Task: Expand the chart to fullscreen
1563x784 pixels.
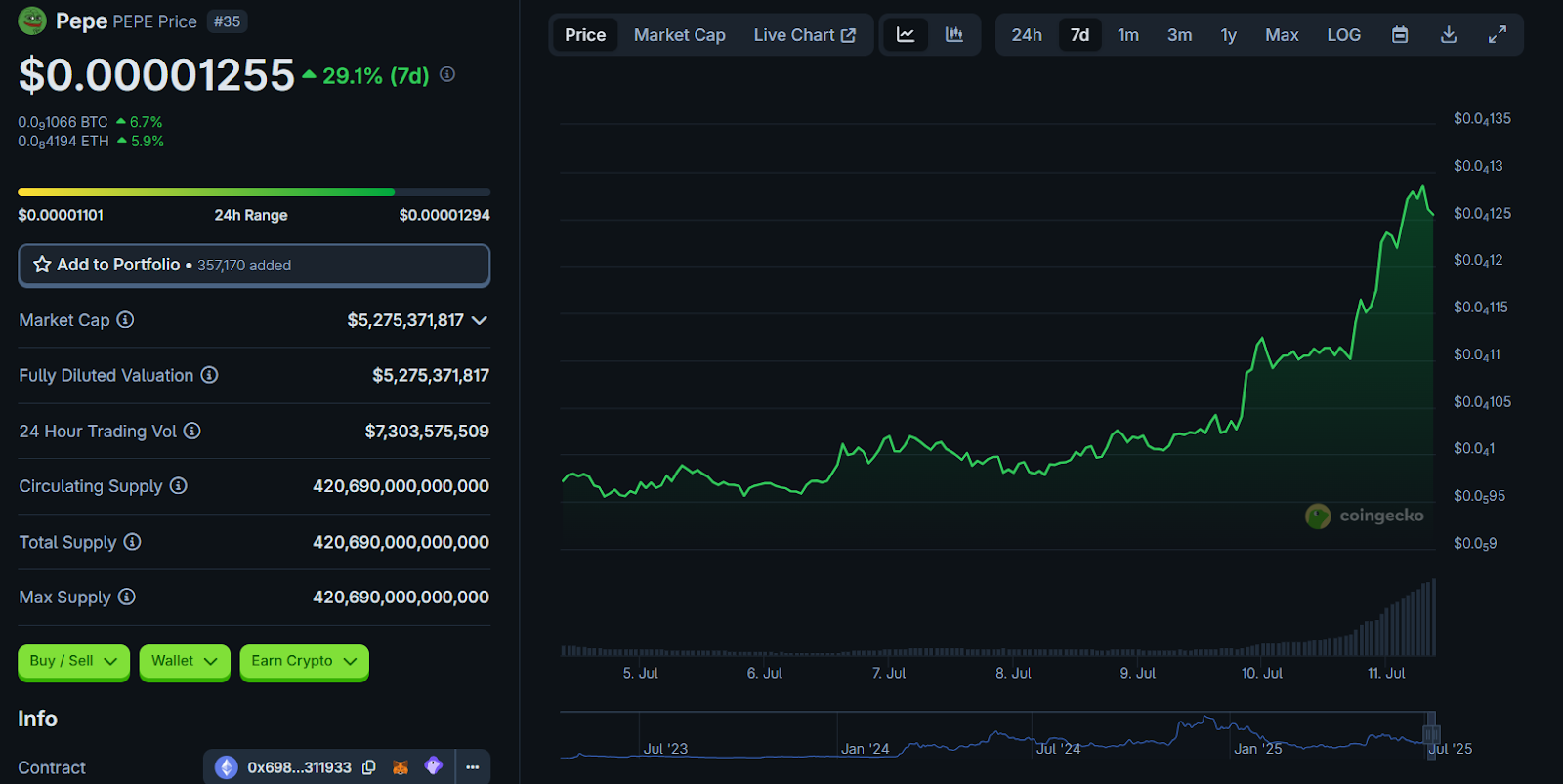Action: 1497,35
